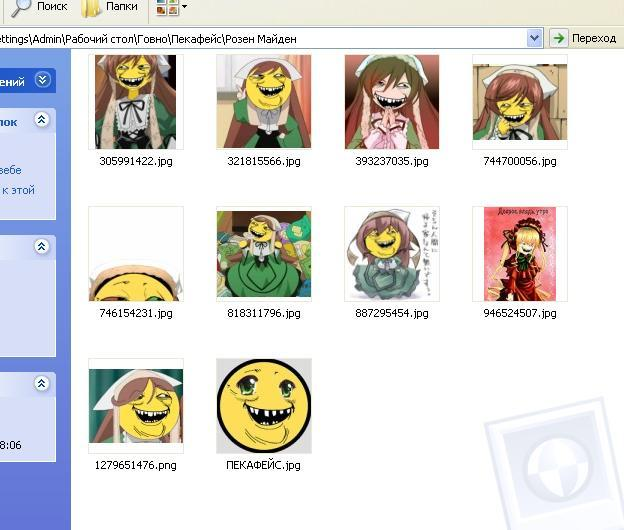Viewport: 624px width, 530px height.
Task: Click the file name label 321815566.jpg
Action: click(x=264, y=161)
